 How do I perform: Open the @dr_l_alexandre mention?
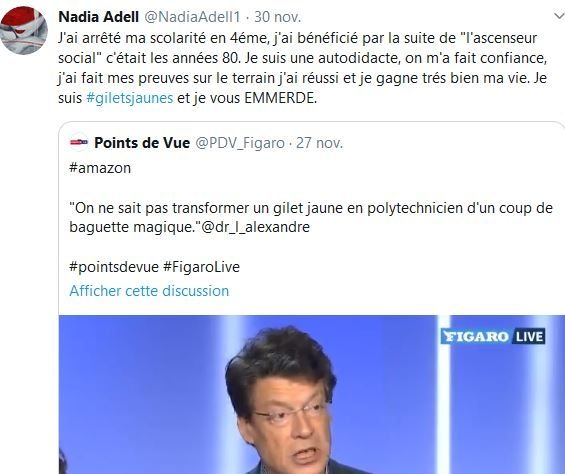point(255,227)
